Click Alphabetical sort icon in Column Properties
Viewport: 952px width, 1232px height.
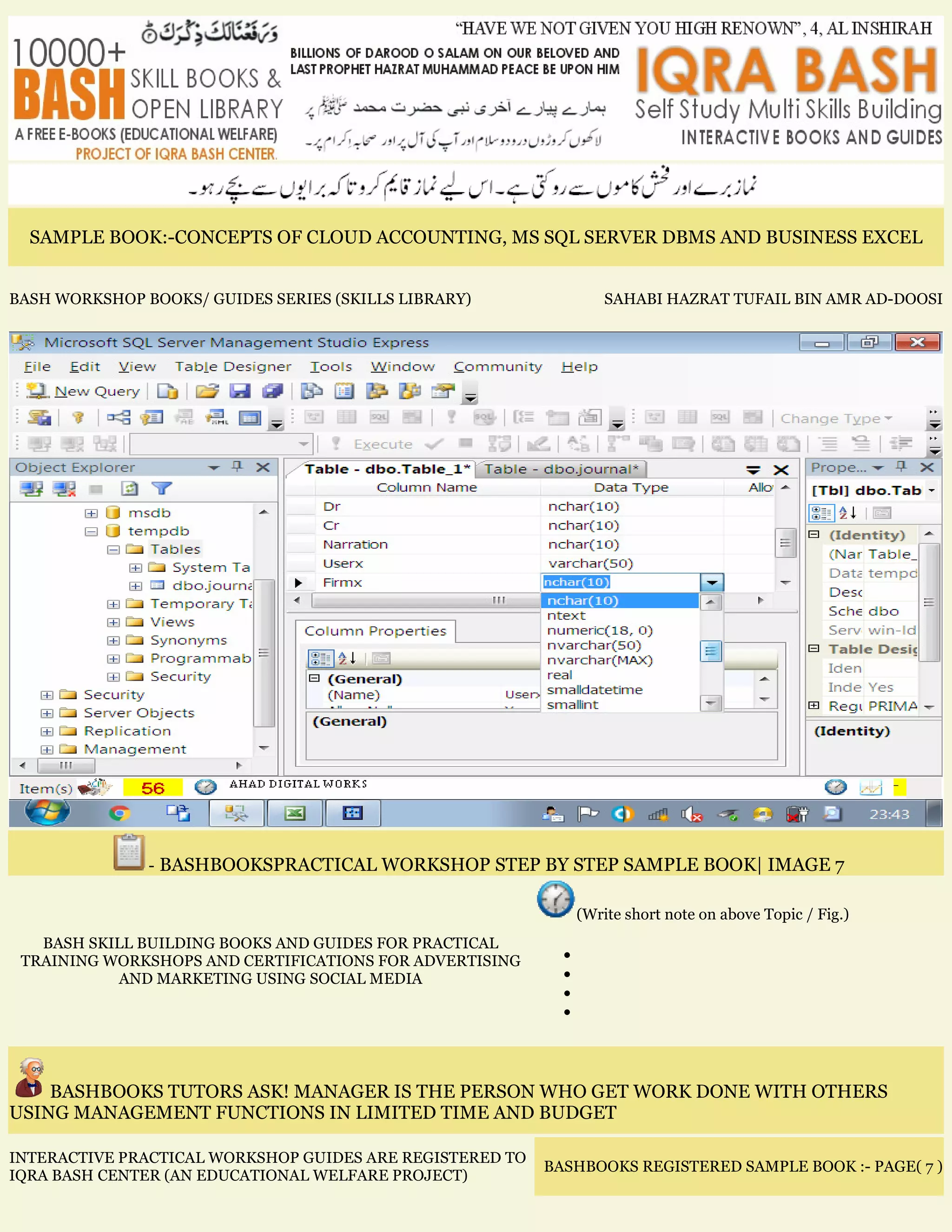point(347,658)
